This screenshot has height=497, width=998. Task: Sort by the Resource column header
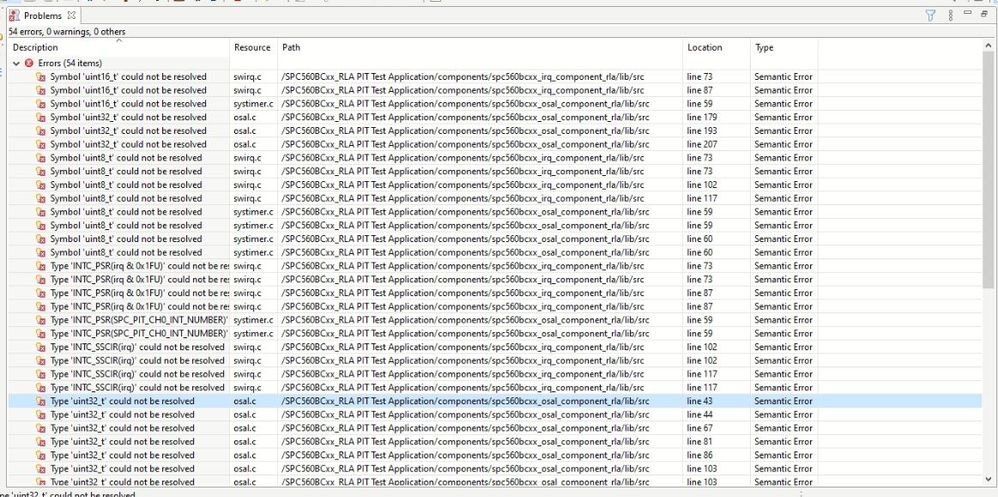tap(252, 47)
